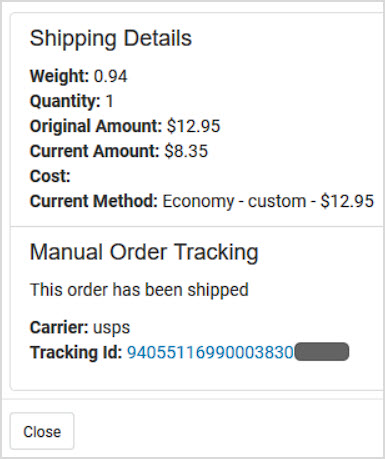Click the Carrier usps text

(80, 327)
